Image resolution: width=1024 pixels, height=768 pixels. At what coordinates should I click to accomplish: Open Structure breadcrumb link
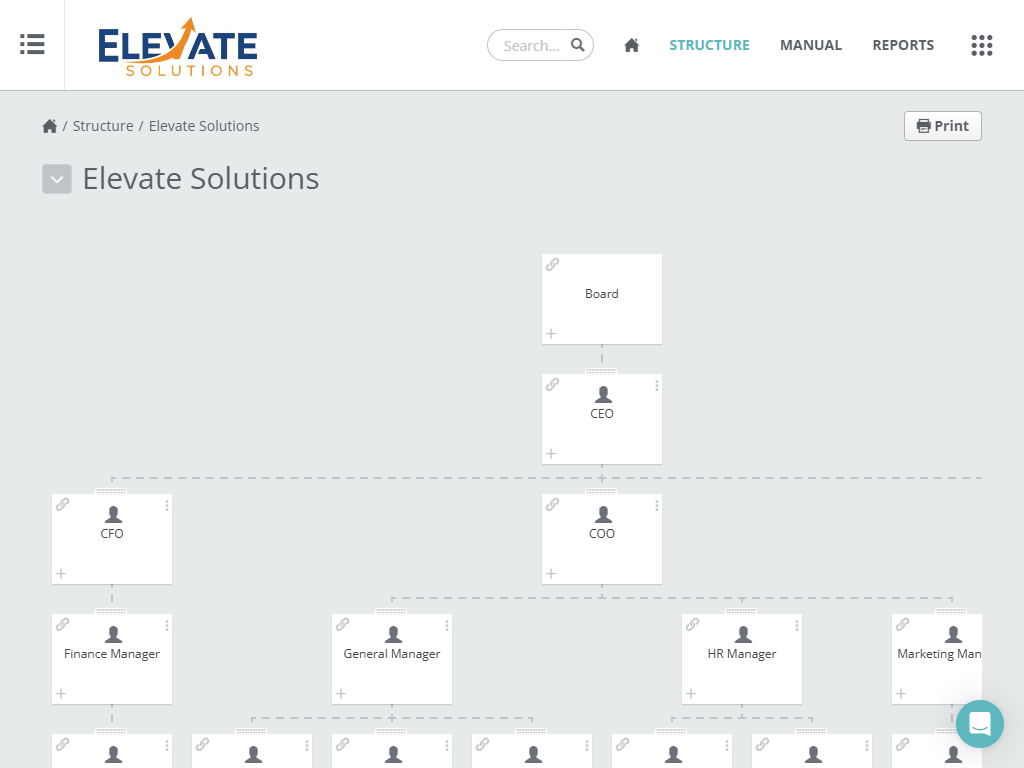[103, 126]
